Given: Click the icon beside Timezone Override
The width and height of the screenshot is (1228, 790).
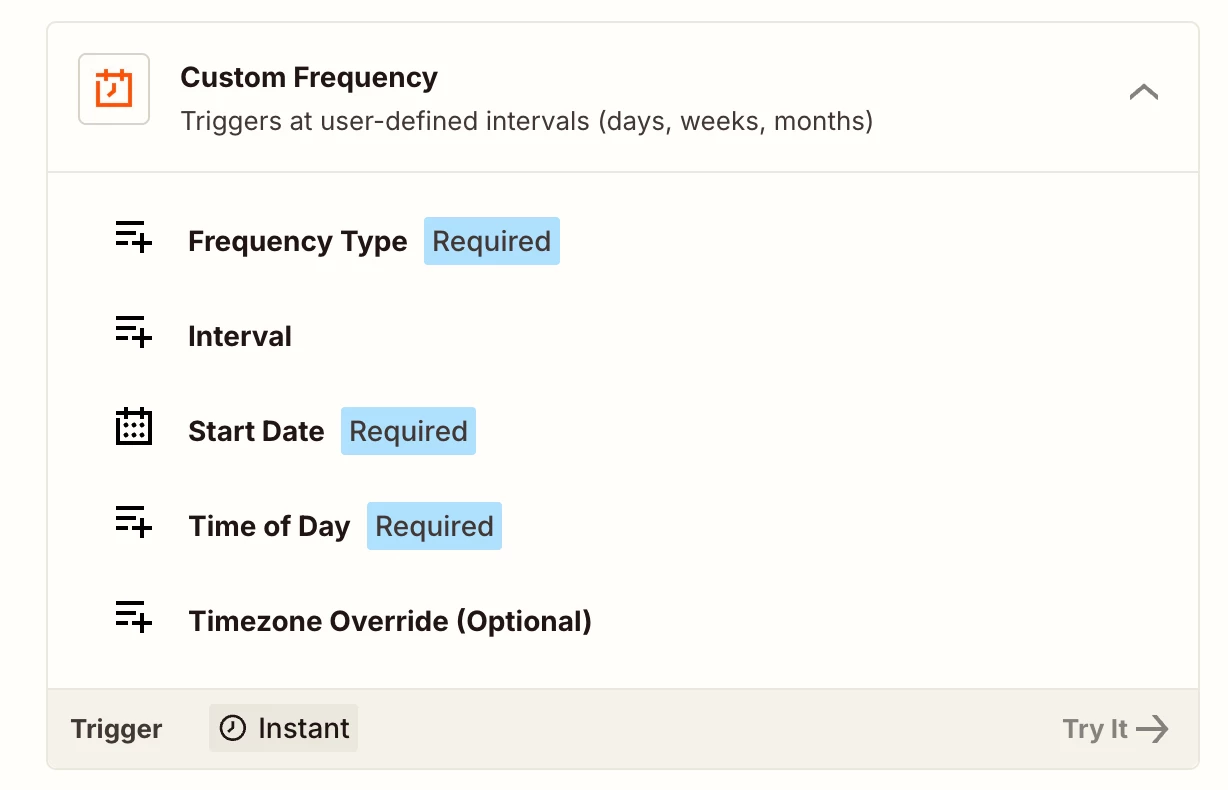Looking at the screenshot, I should (x=133, y=617).
